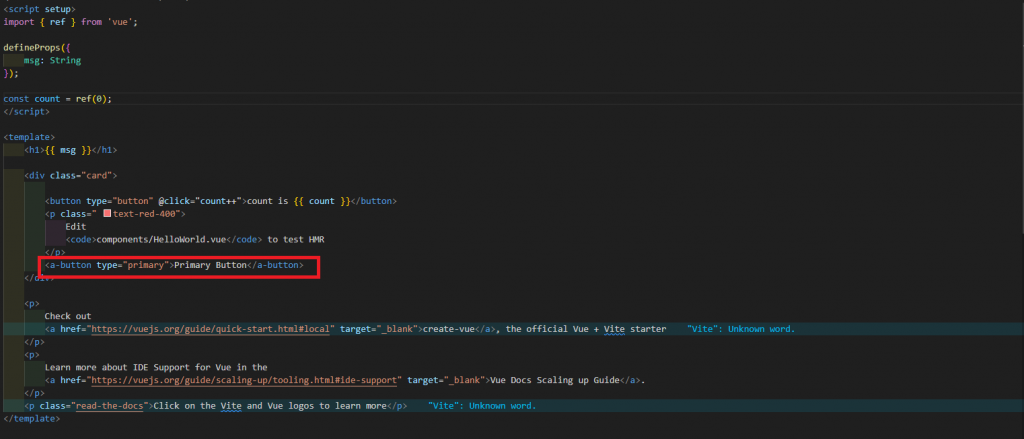
Task: Click components/HelloWorld.vue code text
Action: [x=161, y=240]
